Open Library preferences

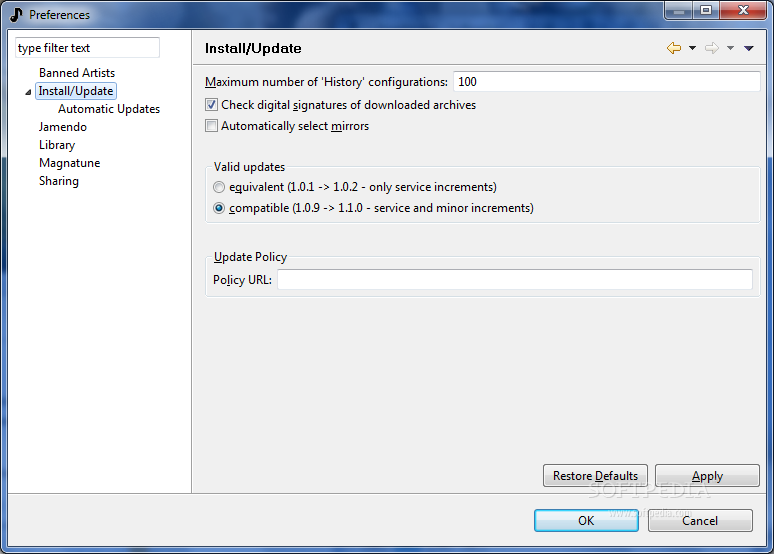click(x=57, y=145)
